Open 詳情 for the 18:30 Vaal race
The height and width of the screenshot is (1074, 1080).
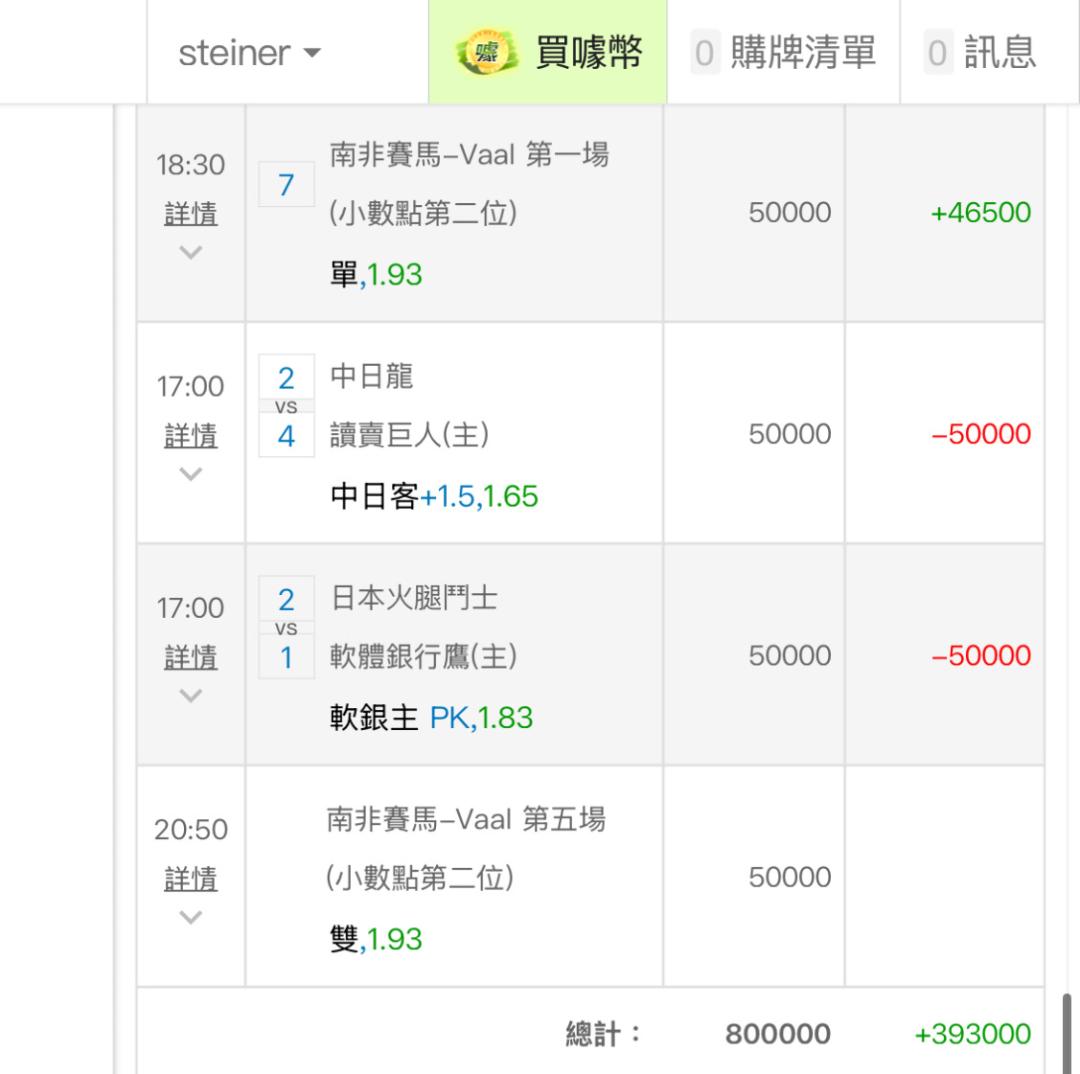pos(190,214)
